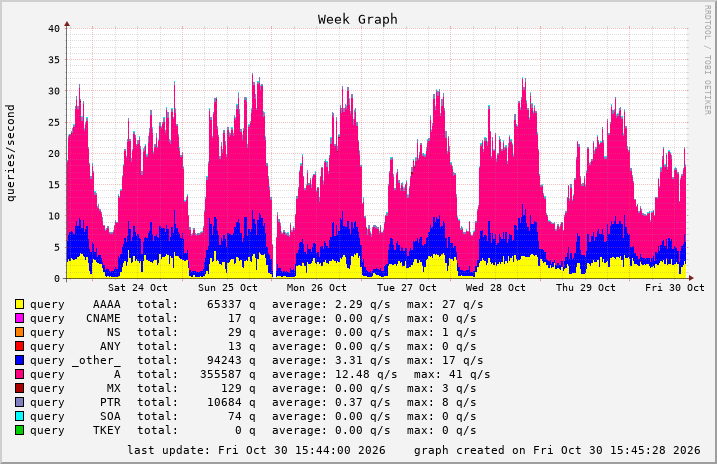717x464 pixels.
Task: Click the orange NS legend swatch
Action: point(19,332)
